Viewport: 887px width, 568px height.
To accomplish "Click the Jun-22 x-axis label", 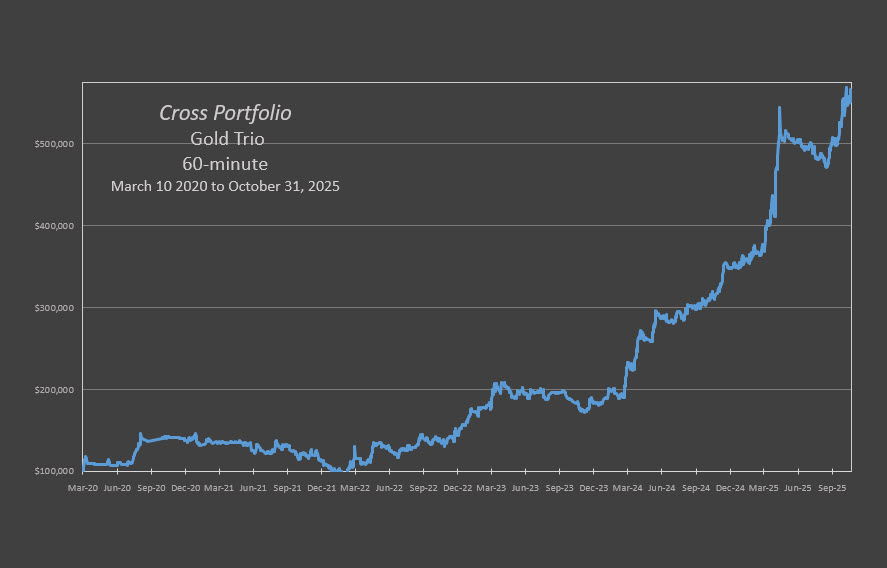I will [x=389, y=488].
